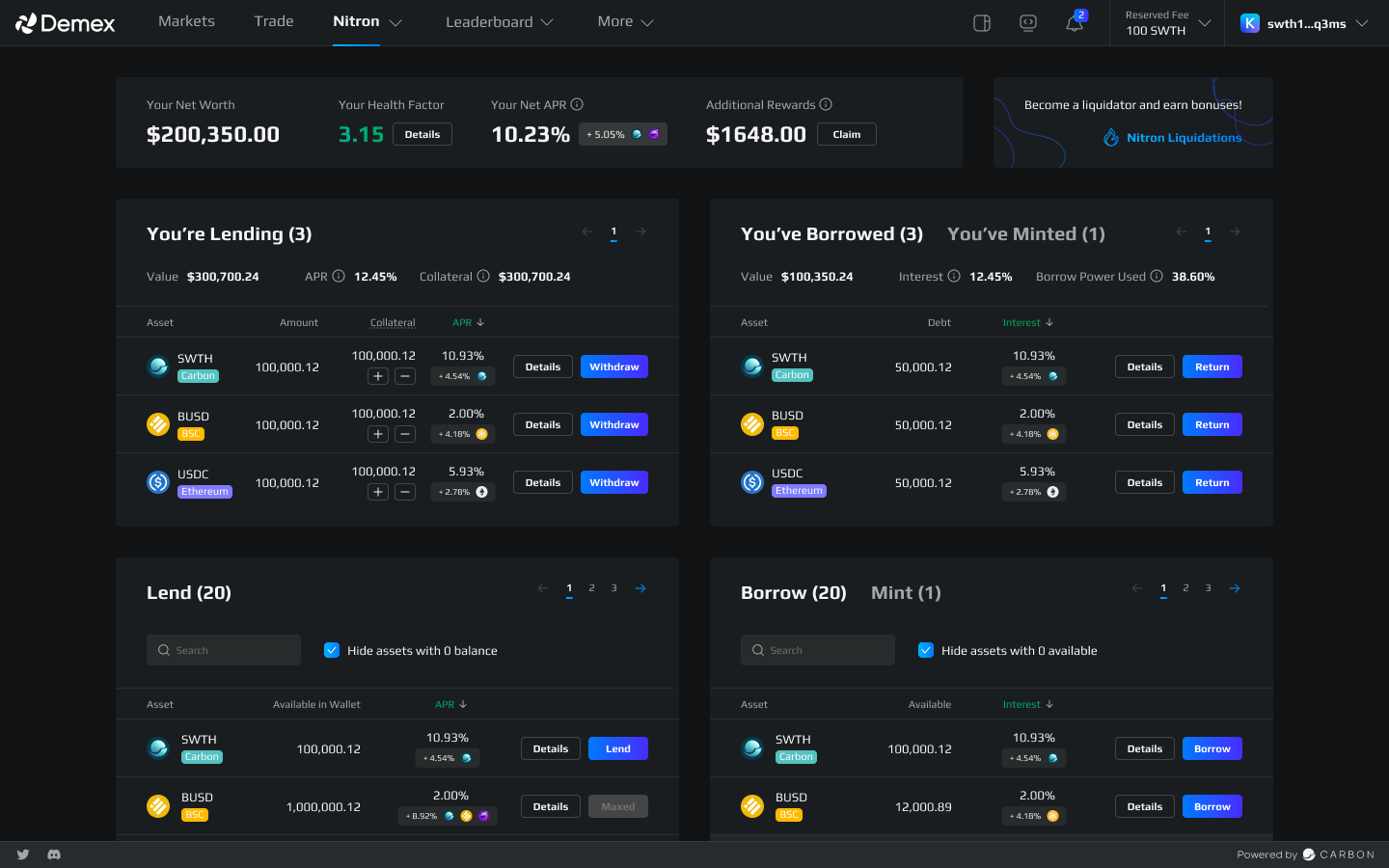Click the Demex logo

coord(66,23)
